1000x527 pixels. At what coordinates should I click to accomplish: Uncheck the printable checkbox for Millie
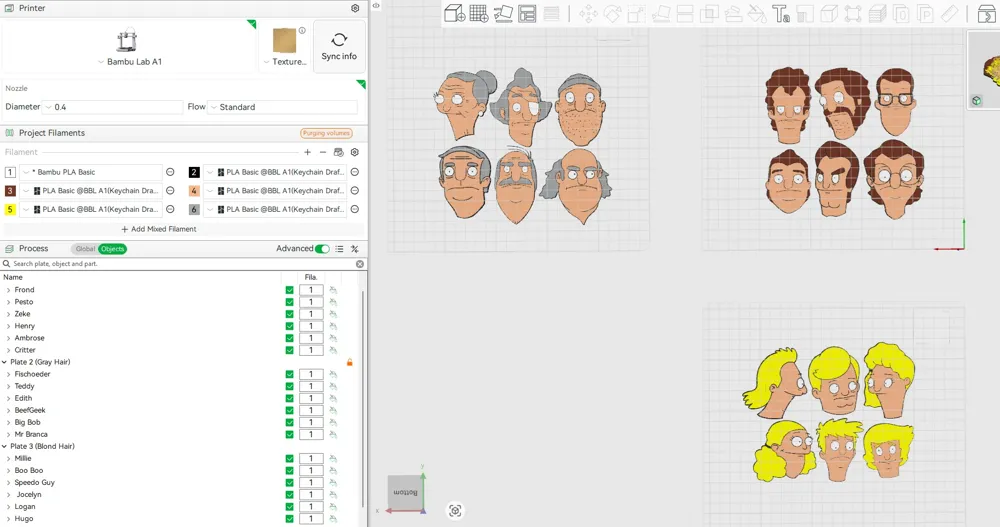(x=290, y=459)
